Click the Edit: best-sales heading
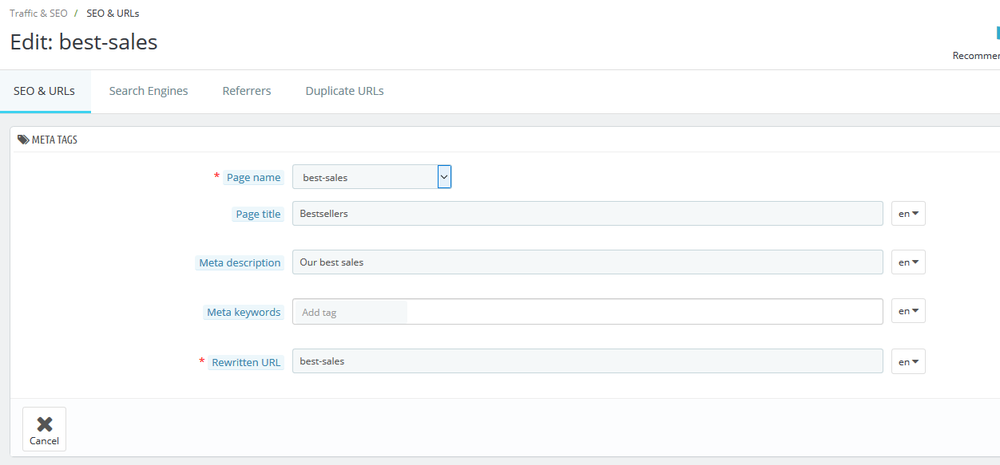 (x=84, y=42)
